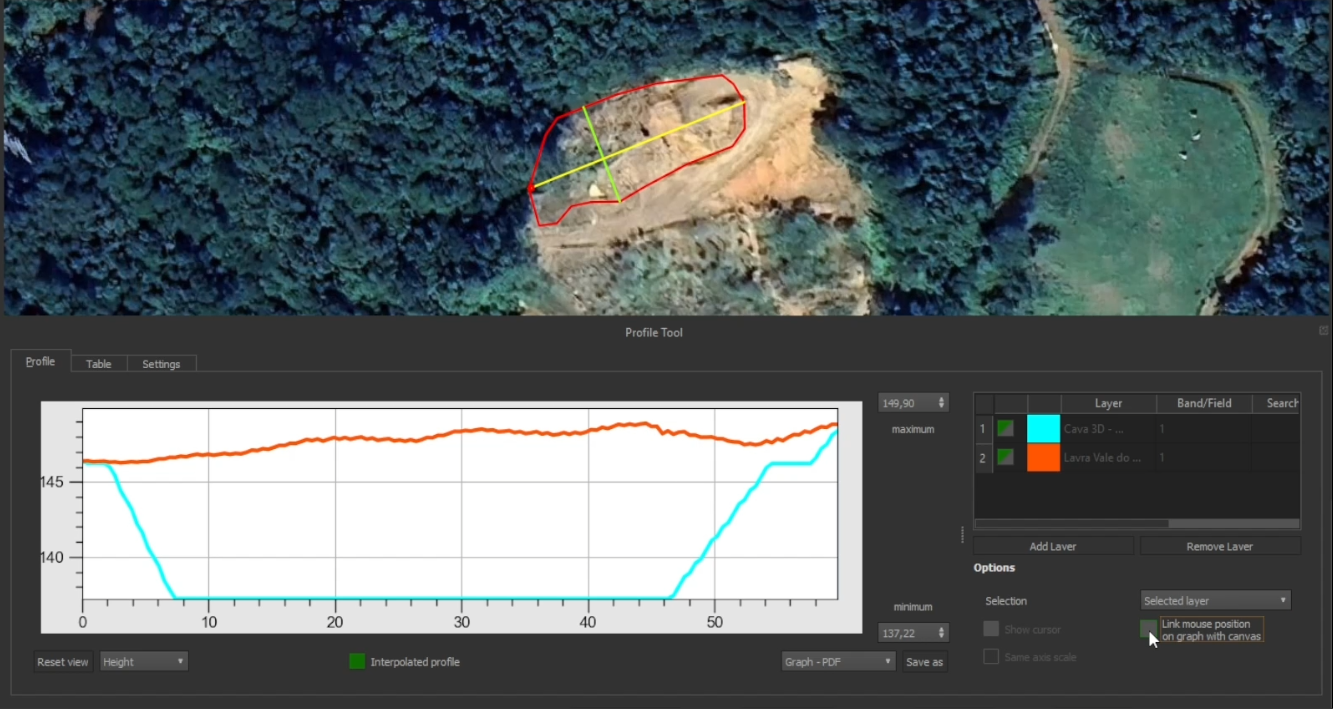Click the Add Layer button
Viewport: 1333px width, 709px height.
[1053, 546]
